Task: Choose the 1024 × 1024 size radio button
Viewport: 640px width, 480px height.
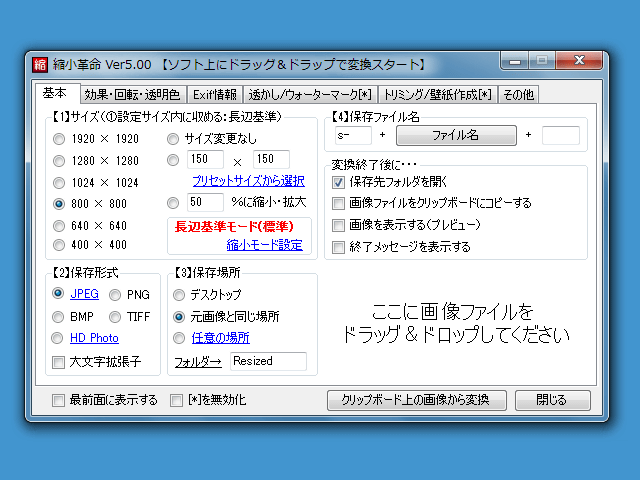Action: pyautogui.click(x=59, y=182)
